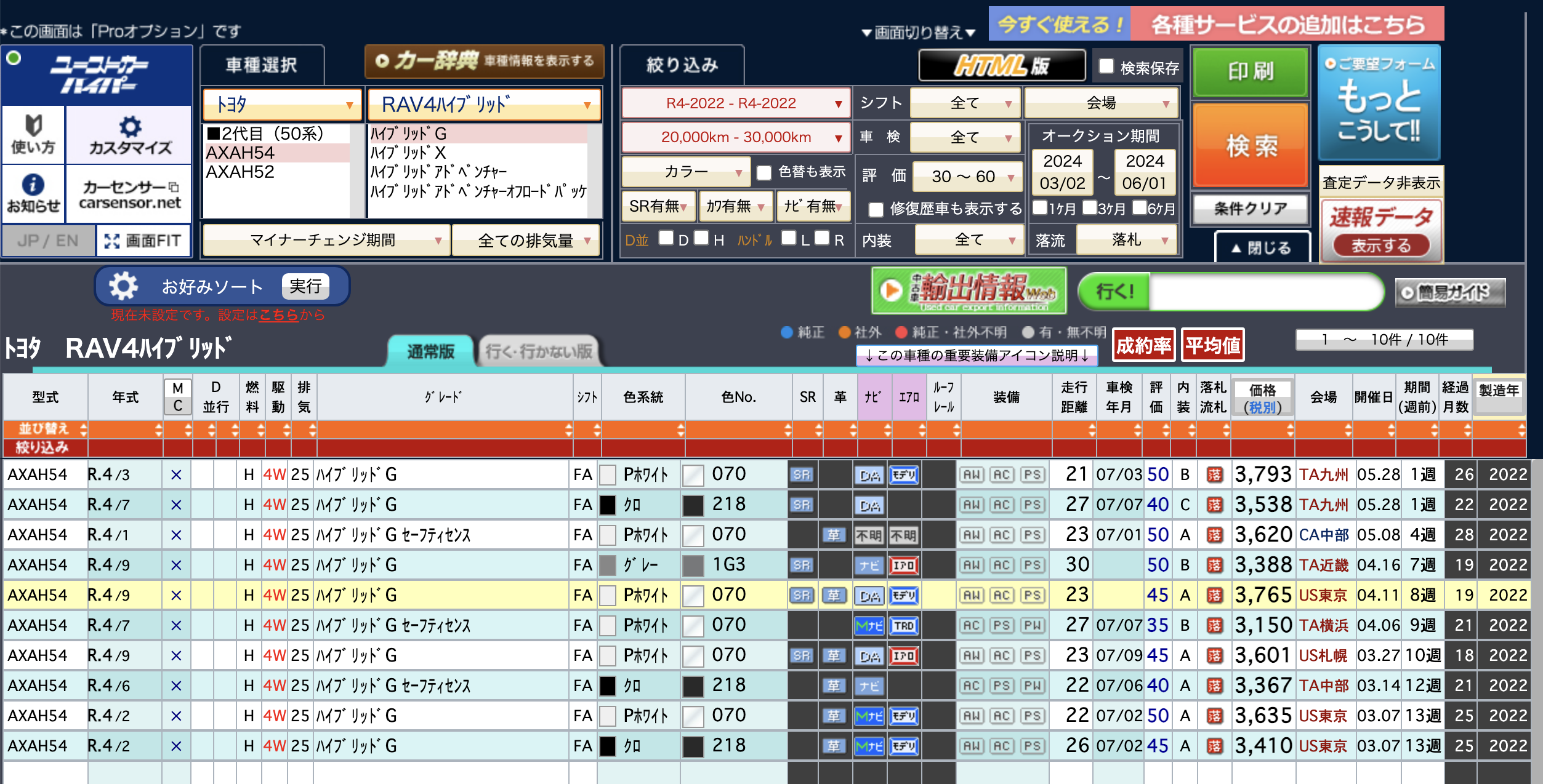Screen dimensions: 1543x784
Task: Click the Mナビ icon for price 3,635
Action: pos(869,716)
